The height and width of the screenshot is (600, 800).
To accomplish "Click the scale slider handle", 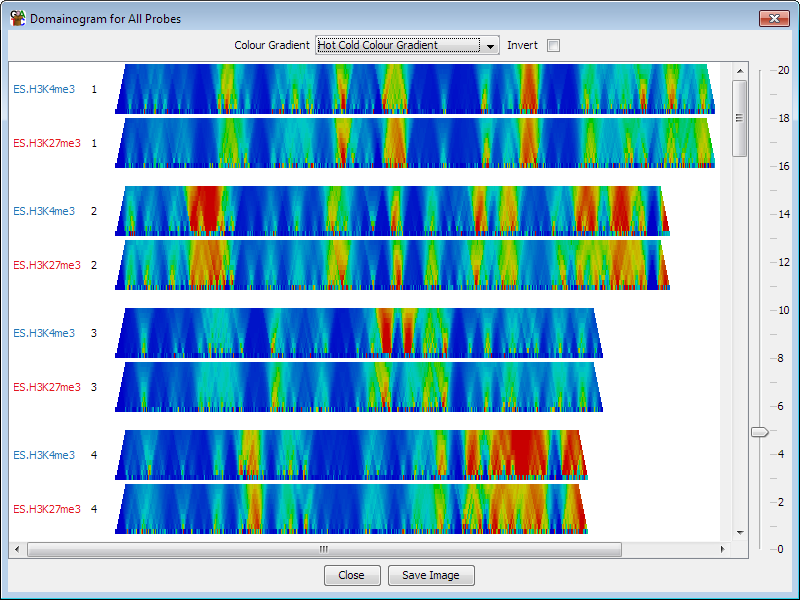I will [760, 432].
